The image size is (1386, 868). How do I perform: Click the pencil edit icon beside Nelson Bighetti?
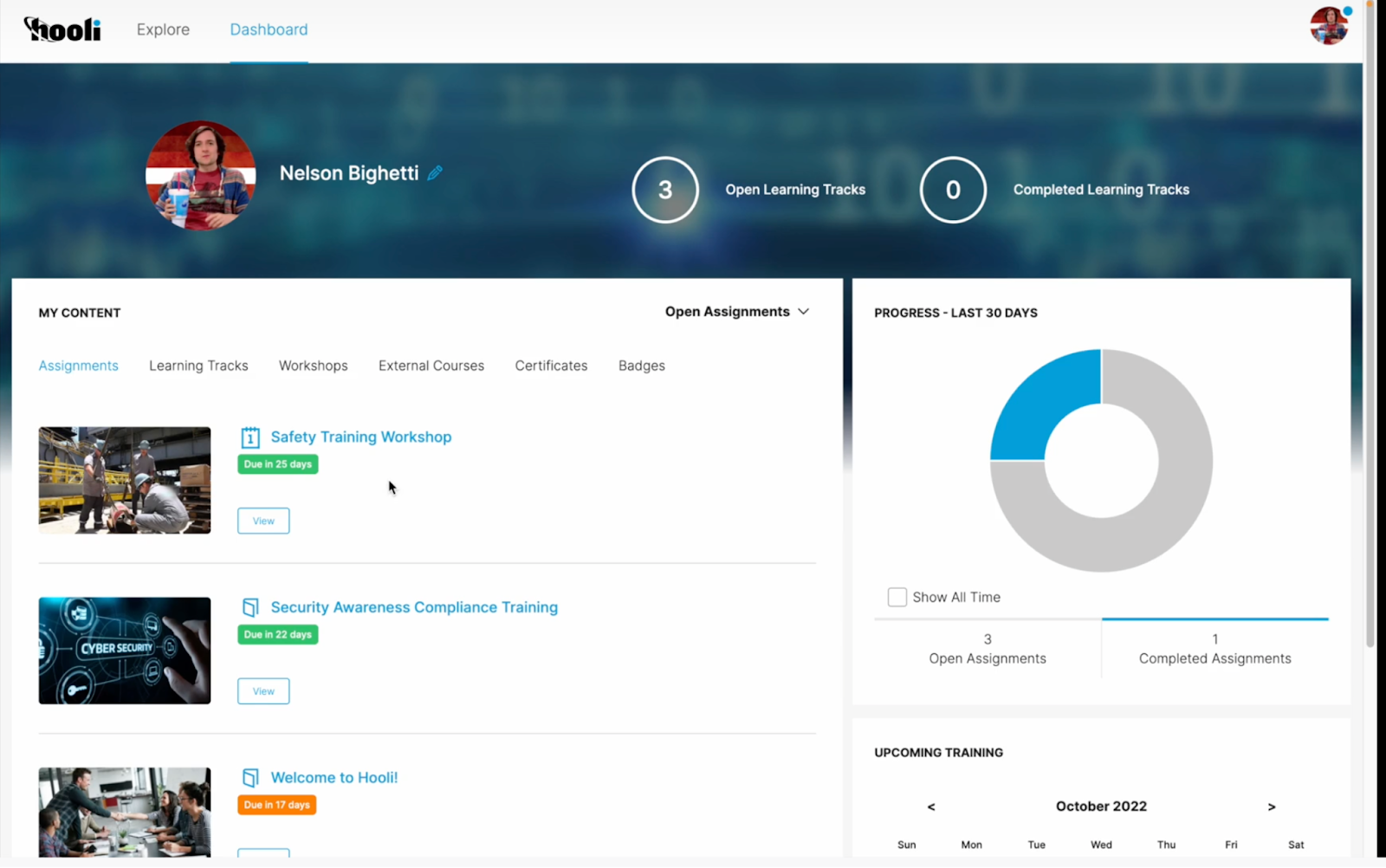coord(435,173)
